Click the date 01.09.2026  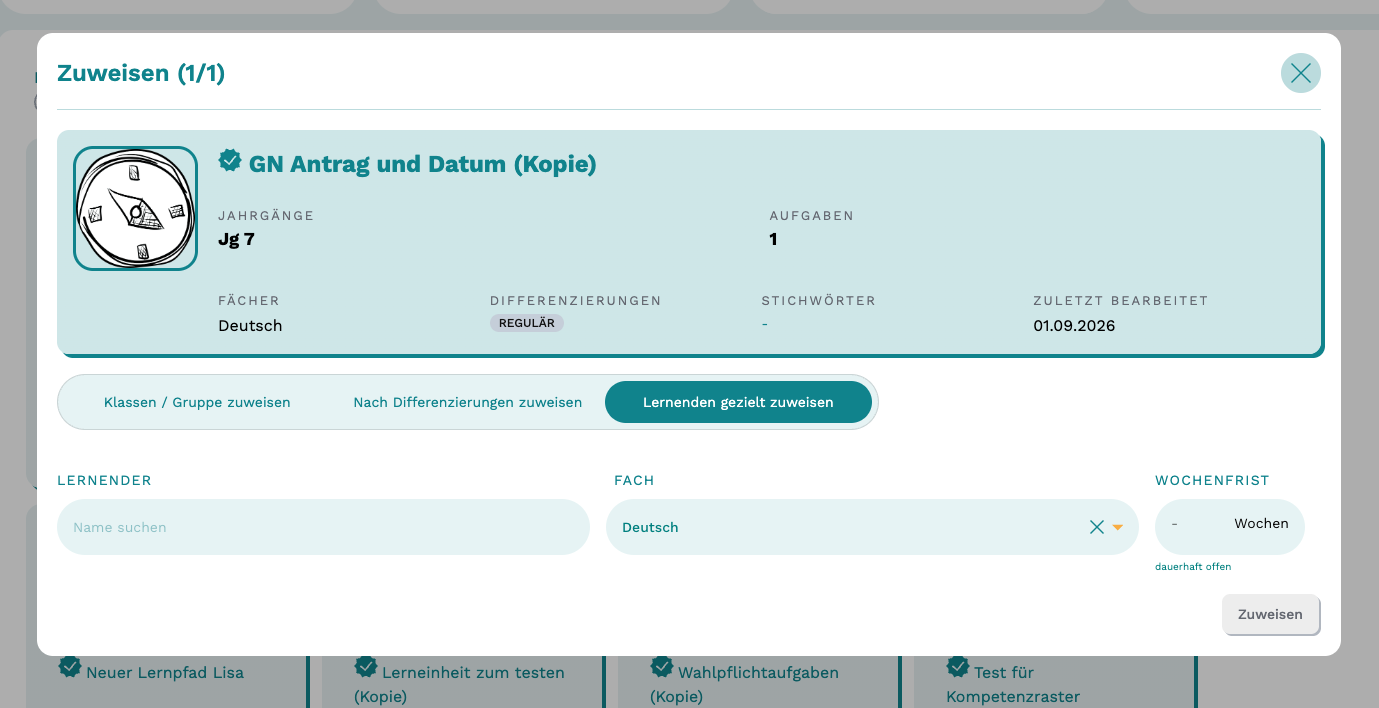pyautogui.click(x=1074, y=326)
